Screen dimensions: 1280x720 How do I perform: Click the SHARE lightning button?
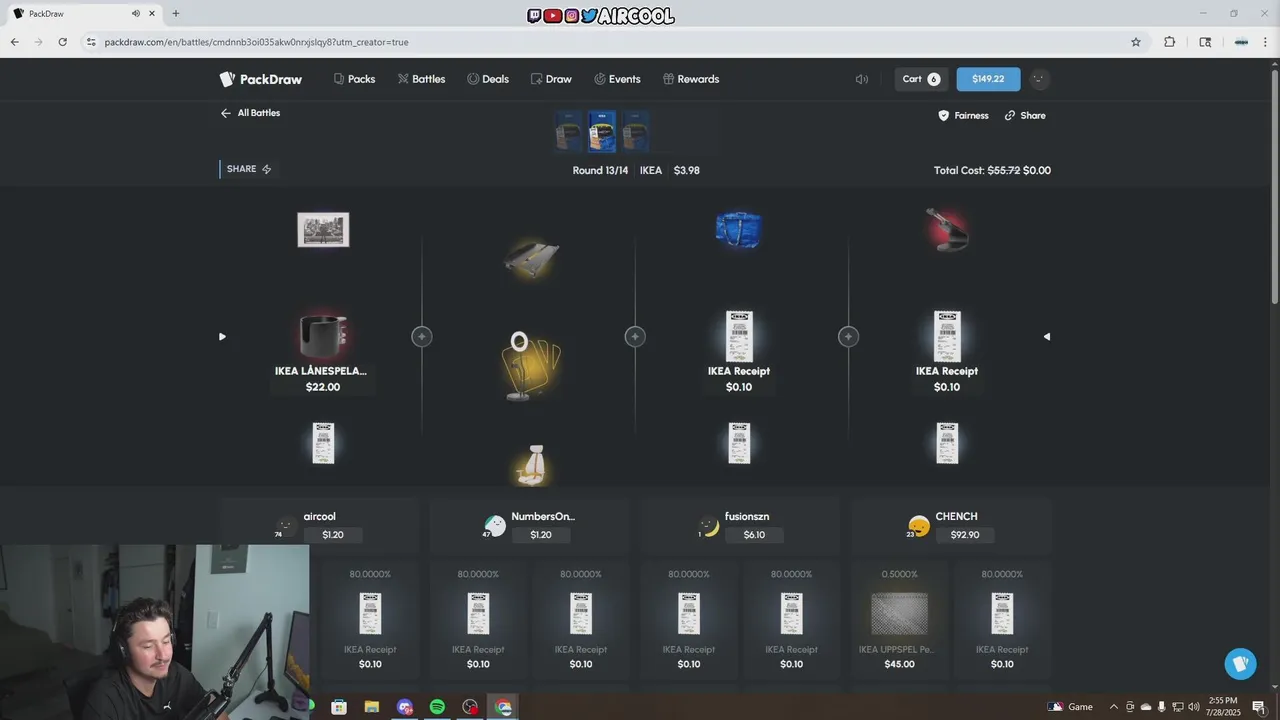coord(249,169)
